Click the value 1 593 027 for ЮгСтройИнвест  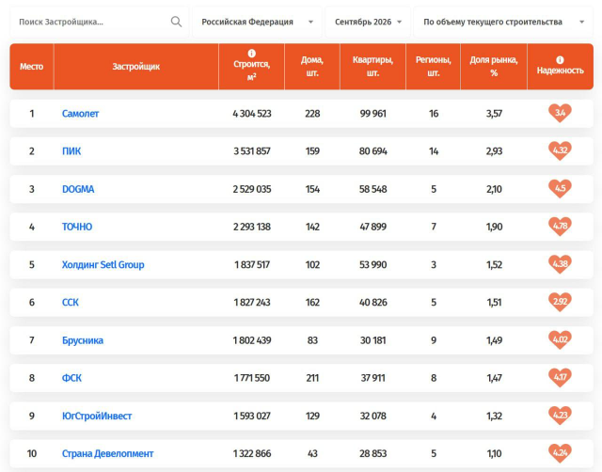[x=252, y=416]
